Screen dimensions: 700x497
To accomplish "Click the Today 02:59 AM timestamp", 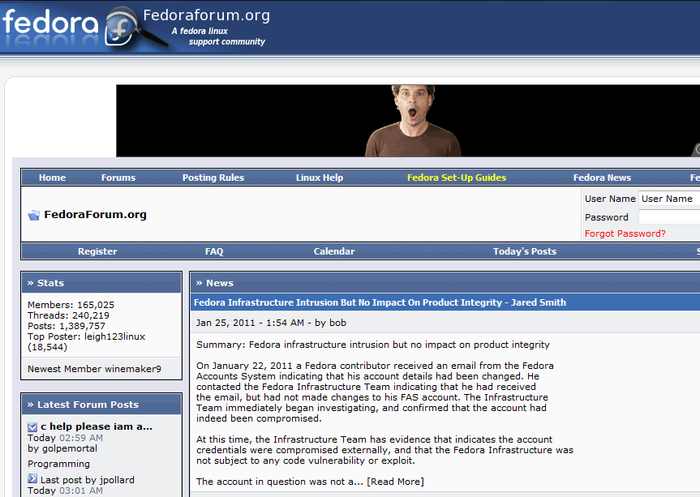I will [65, 438].
